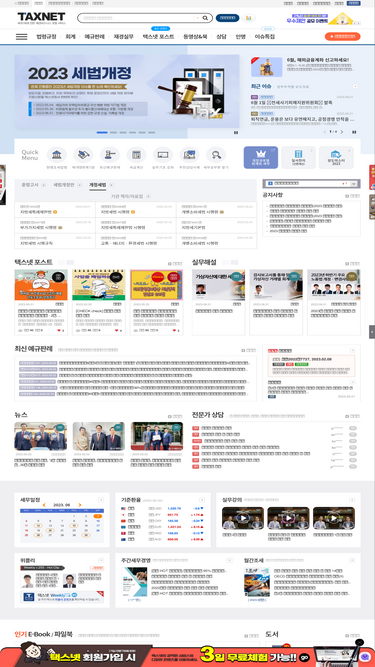Expand plus beside 개정세법 tab

pyautogui.click(x=111, y=185)
